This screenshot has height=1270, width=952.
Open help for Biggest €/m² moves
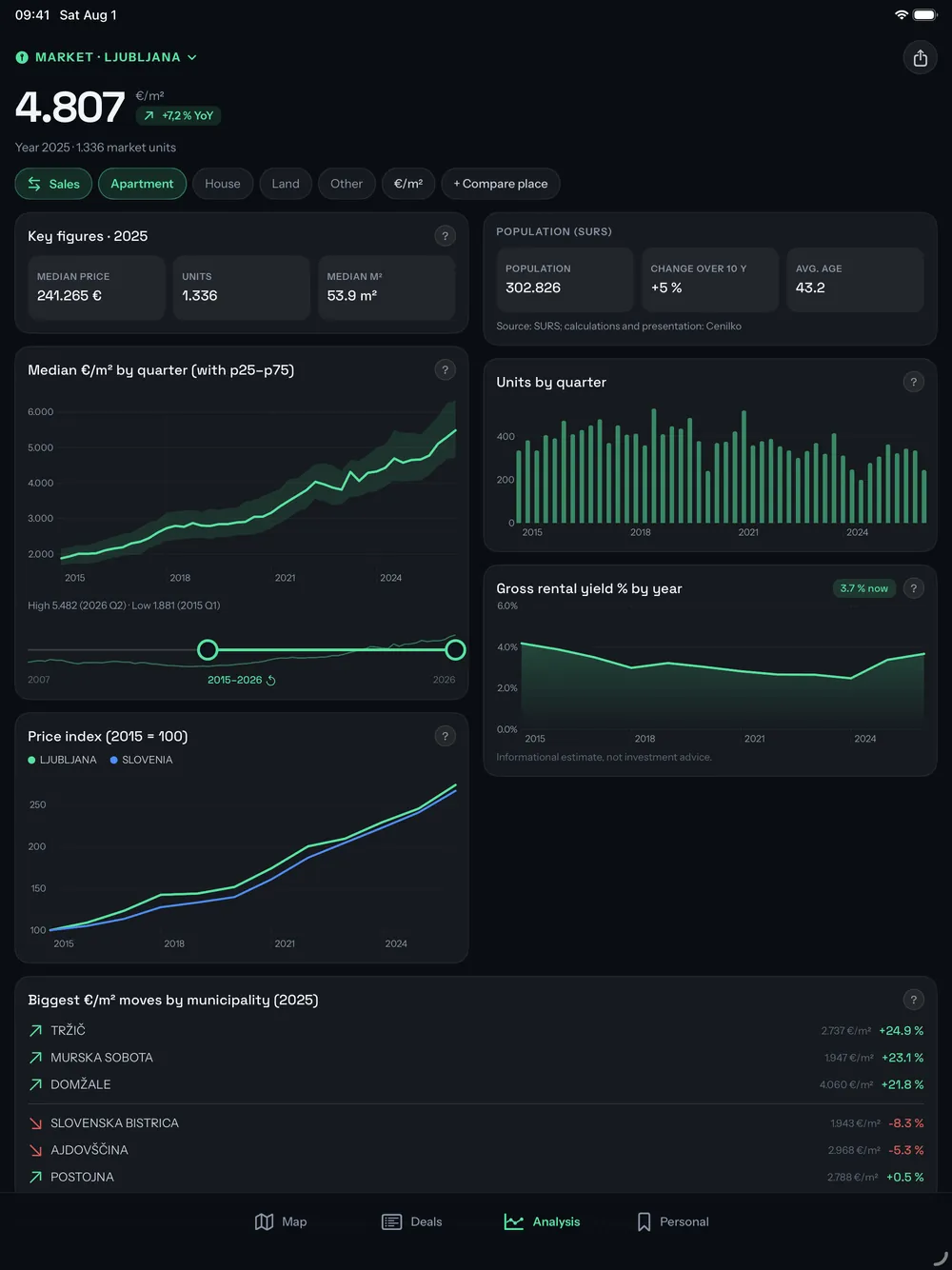pyautogui.click(x=913, y=1000)
